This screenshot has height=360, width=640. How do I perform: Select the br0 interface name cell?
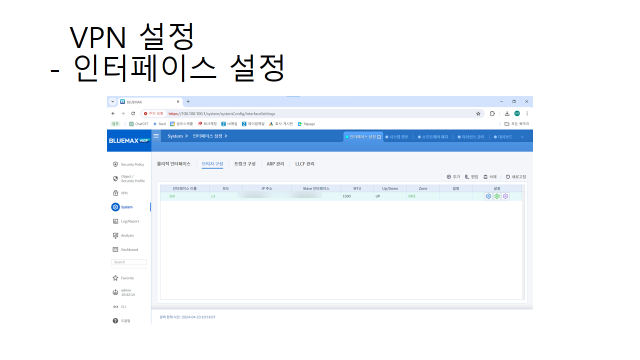coord(184,196)
